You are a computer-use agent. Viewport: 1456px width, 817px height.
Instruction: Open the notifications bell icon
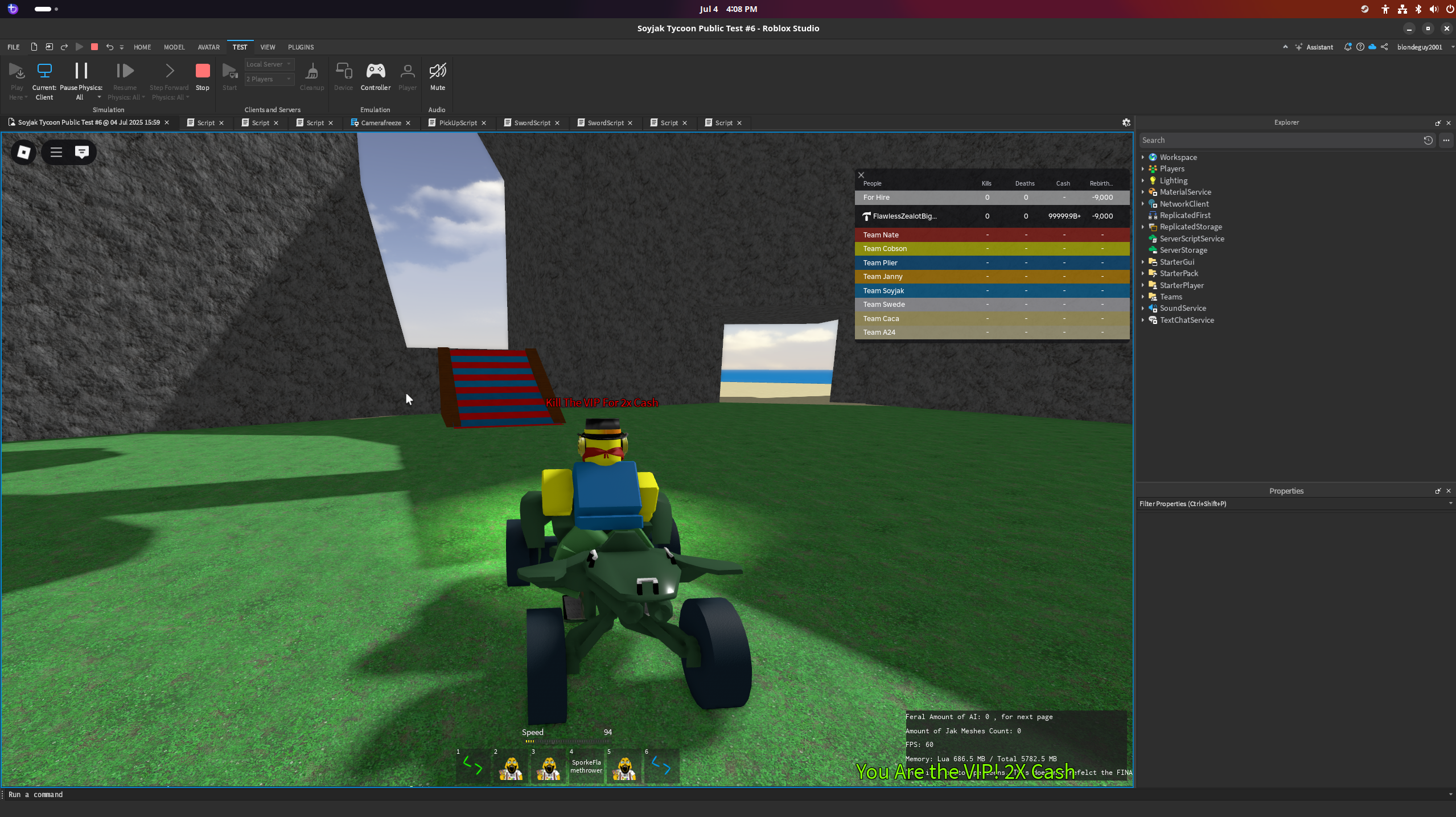[x=1347, y=47]
